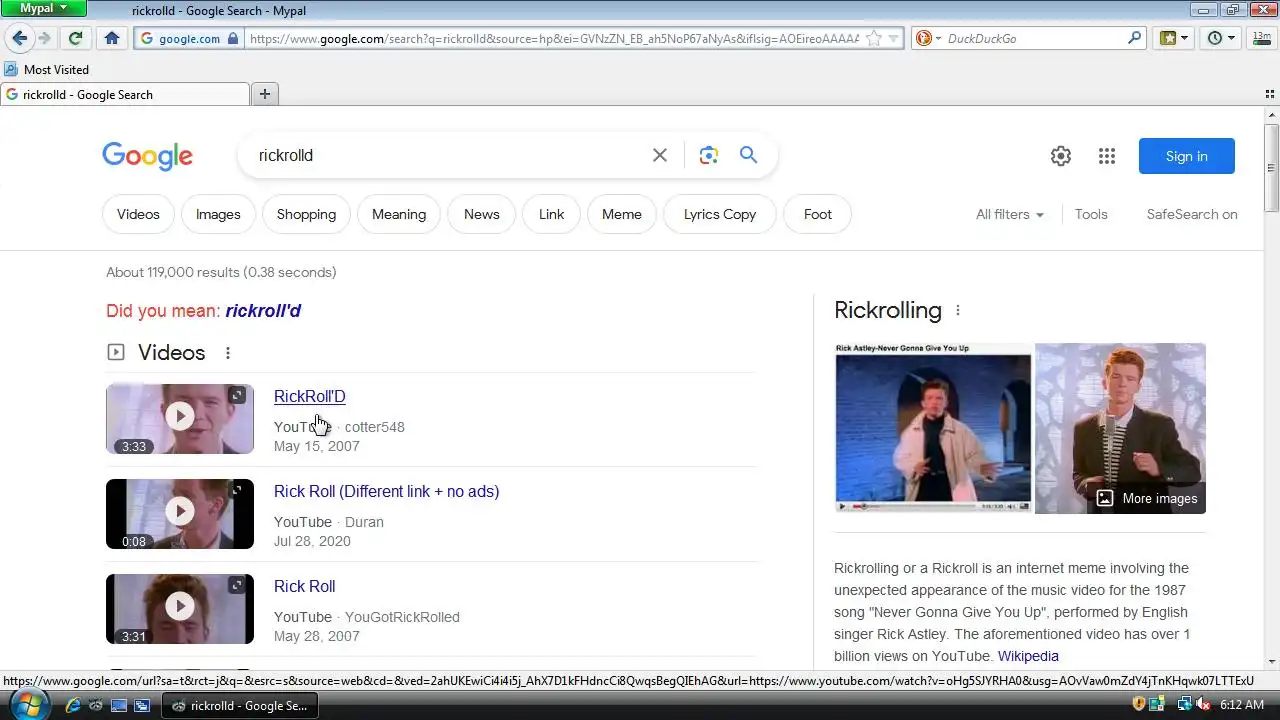
Task: Select the Foot filter chip
Action: [x=818, y=214]
